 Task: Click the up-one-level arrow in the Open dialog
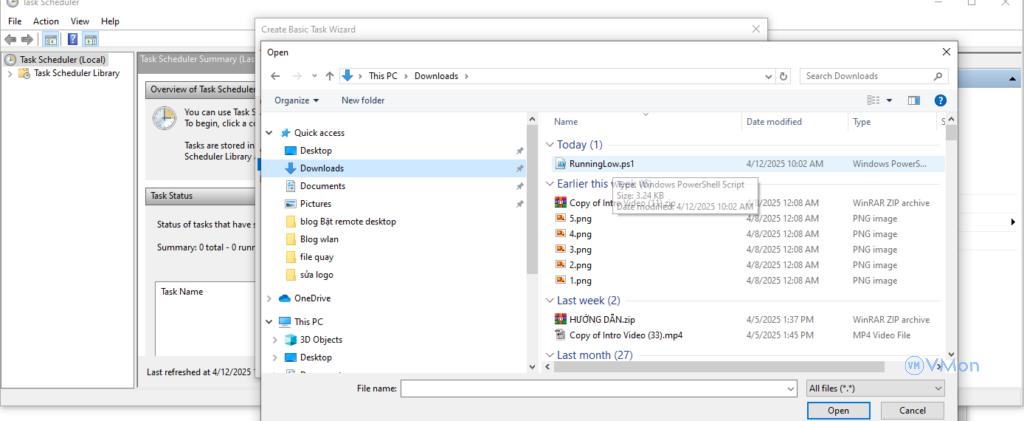(x=329, y=76)
